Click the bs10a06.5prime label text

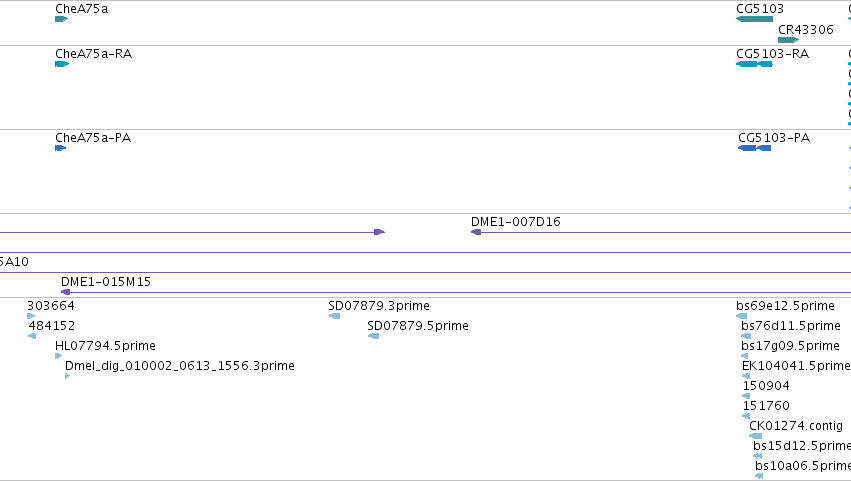coord(803,466)
